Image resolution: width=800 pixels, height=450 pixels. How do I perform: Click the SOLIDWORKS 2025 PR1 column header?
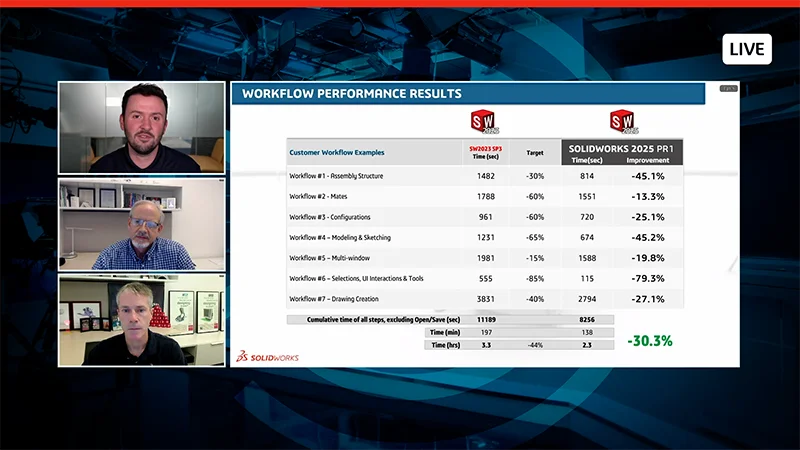pos(622,146)
